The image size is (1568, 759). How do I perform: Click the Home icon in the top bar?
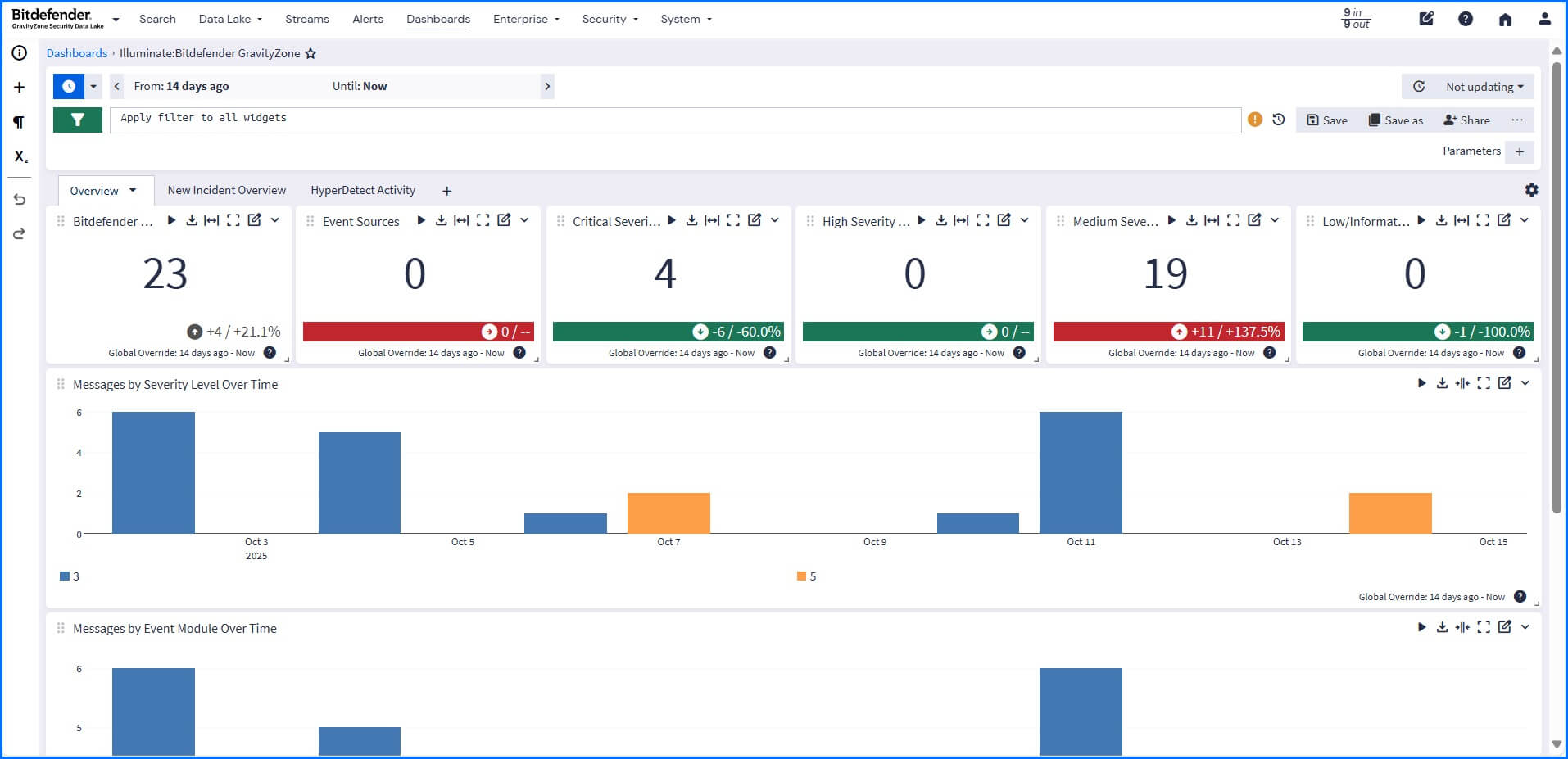[x=1506, y=18]
